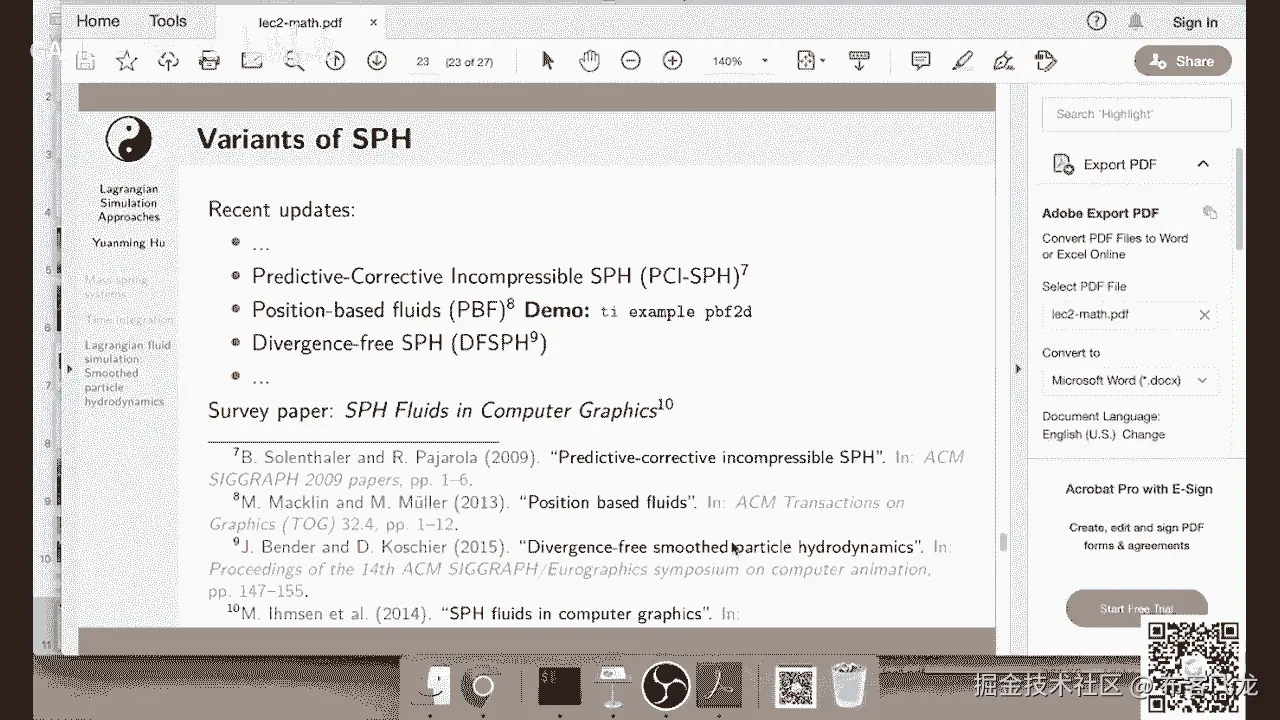Click the 'ti example pbf2d' demo text
Image resolution: width=1280 pixels, height=720 pixels.
click(675, 311)
